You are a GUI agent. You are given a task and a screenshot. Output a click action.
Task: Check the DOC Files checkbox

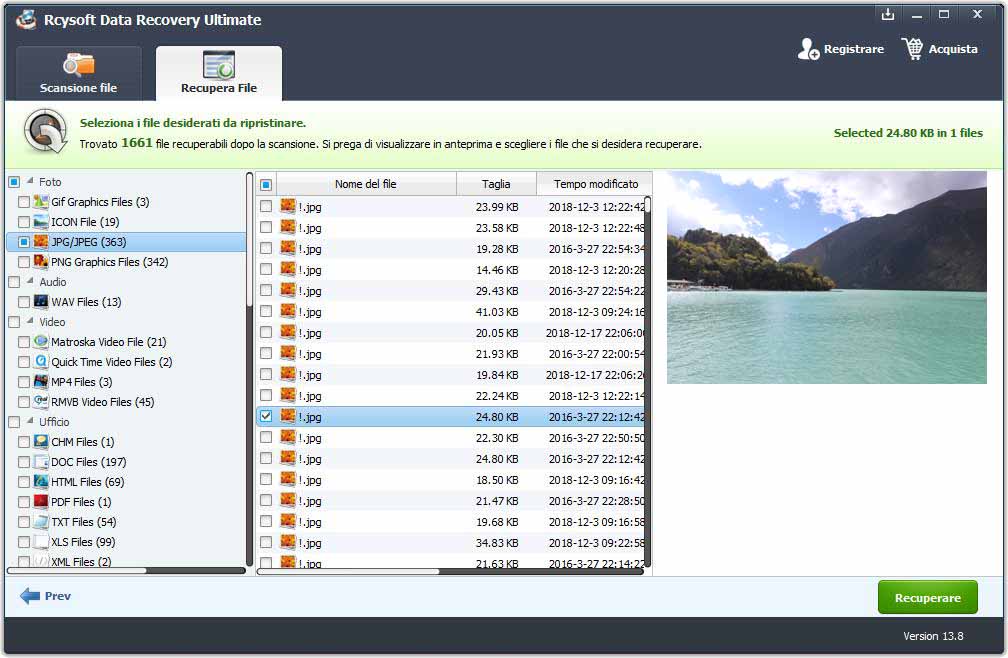coord(24,462)
